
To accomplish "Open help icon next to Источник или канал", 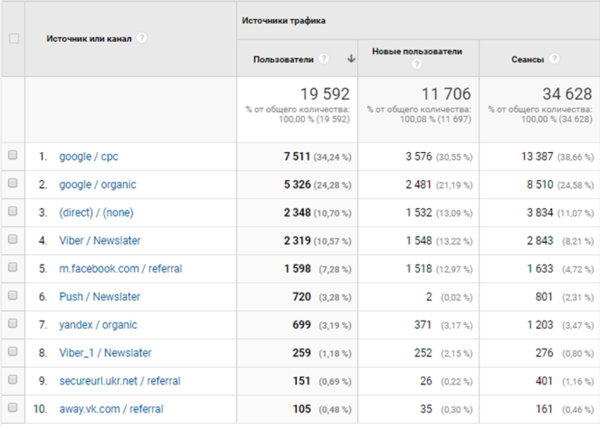I will point(142,38).
